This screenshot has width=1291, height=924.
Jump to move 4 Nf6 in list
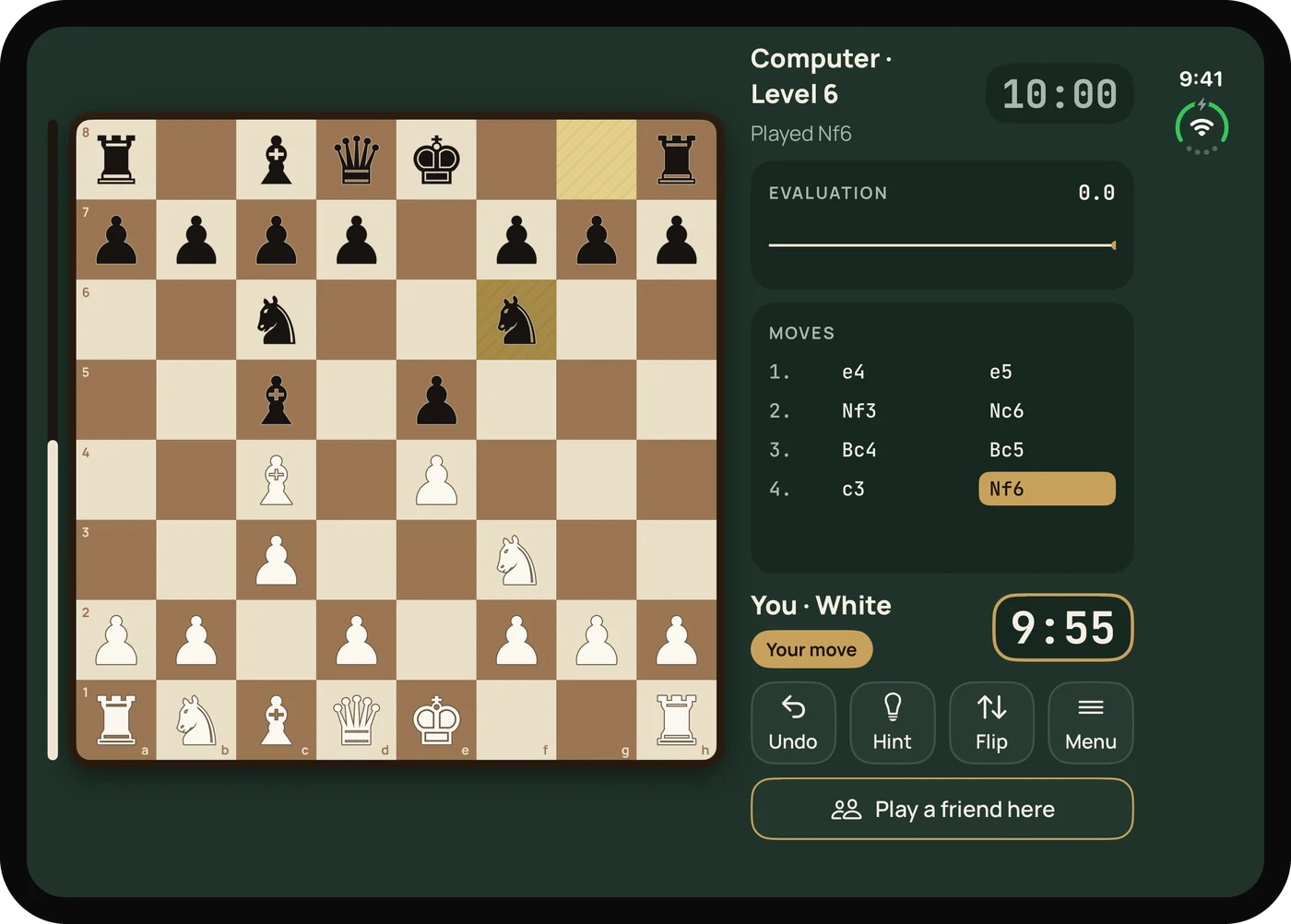(x=1047, y=489)
